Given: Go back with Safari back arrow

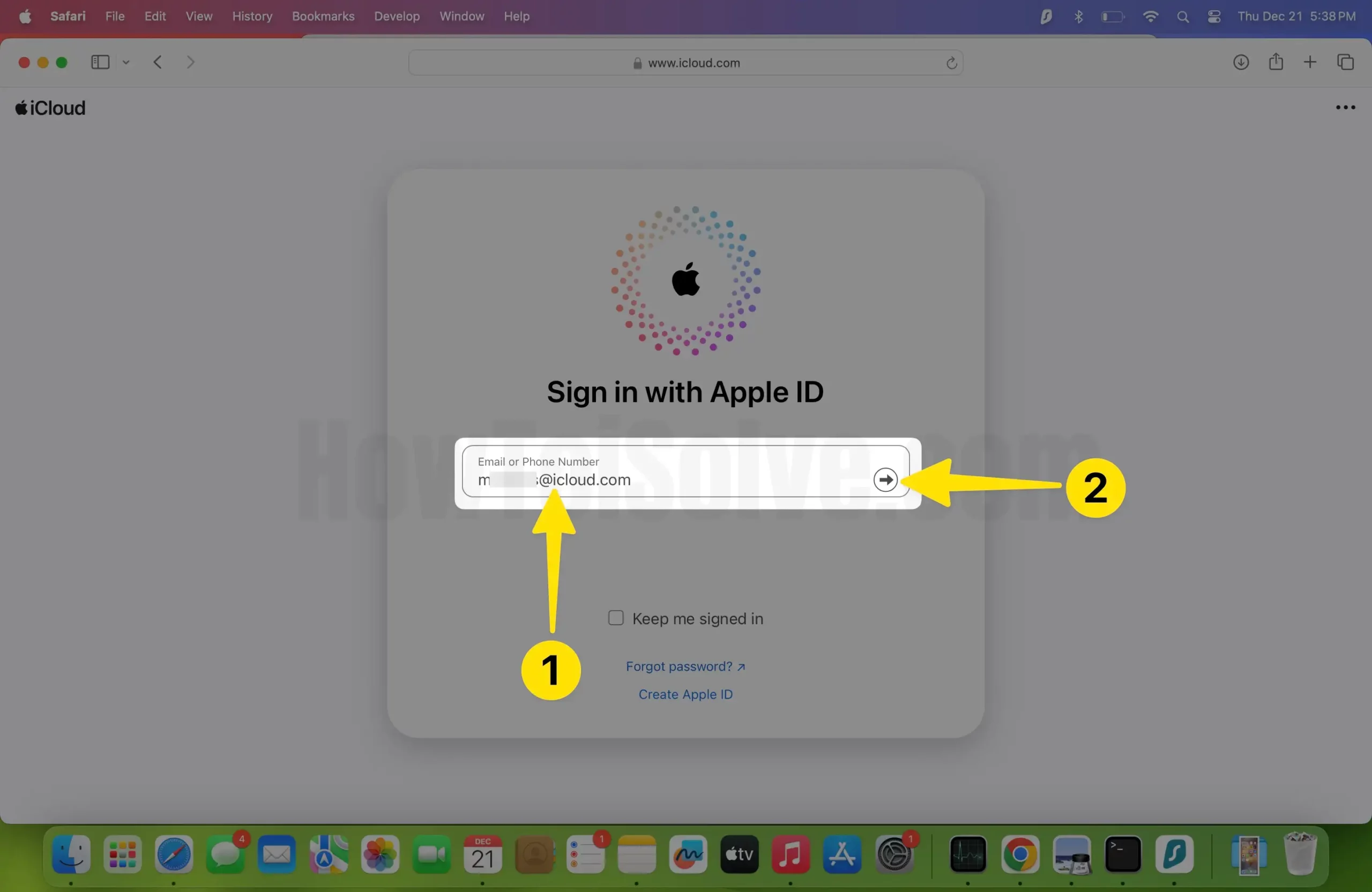Looking at the screenshot, I should pos(158,62).
